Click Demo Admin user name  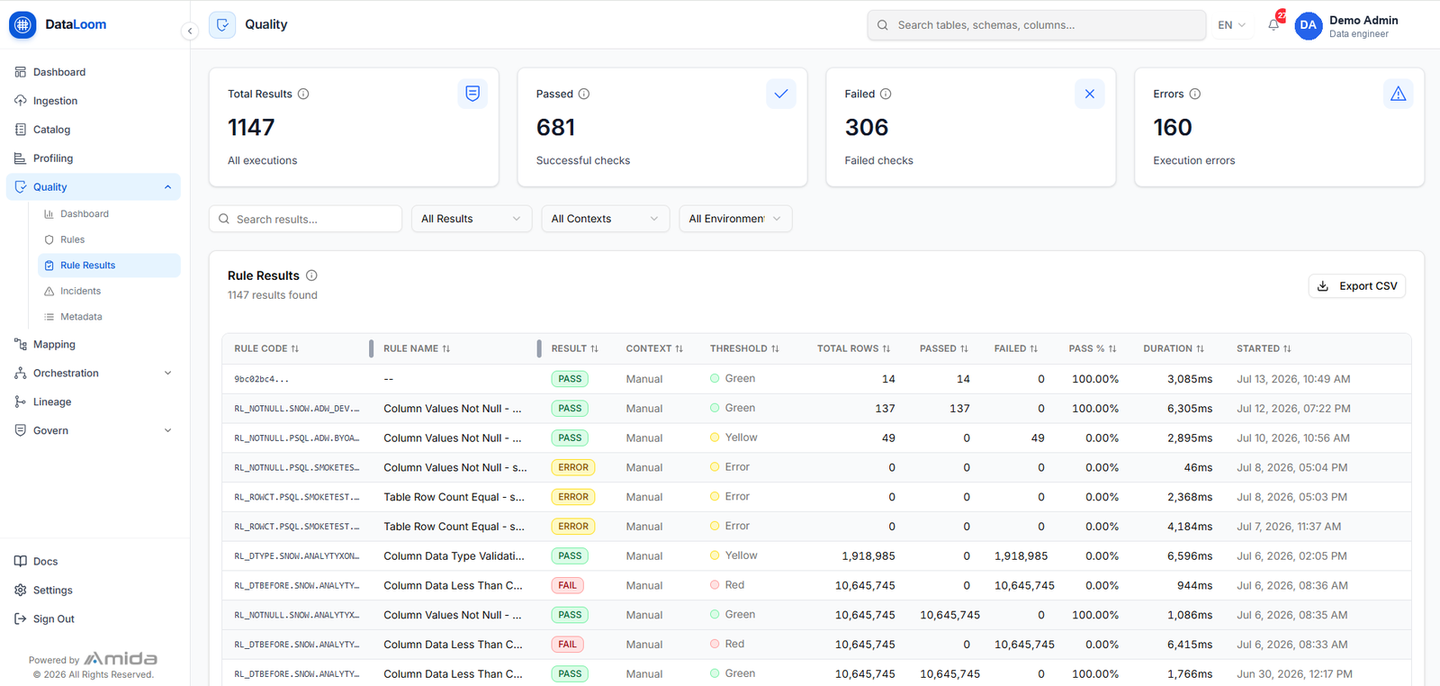tap(1363, 20)
